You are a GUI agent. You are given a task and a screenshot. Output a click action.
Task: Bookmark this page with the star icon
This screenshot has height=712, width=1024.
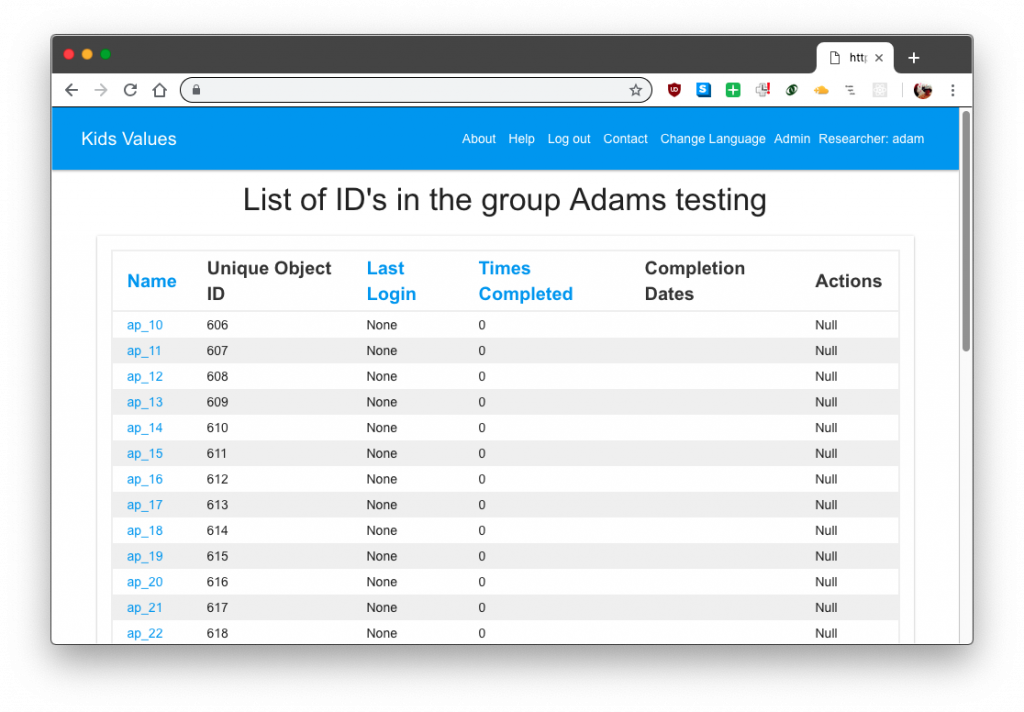coord(635,90)
